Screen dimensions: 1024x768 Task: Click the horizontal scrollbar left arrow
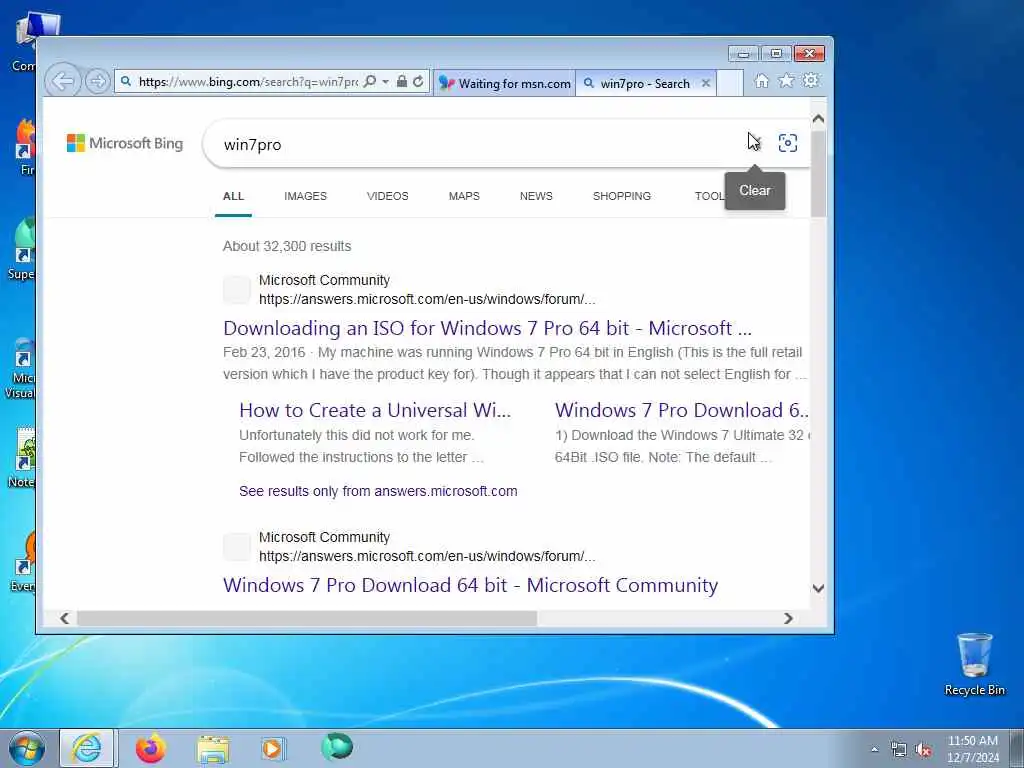tap(64, 618)
